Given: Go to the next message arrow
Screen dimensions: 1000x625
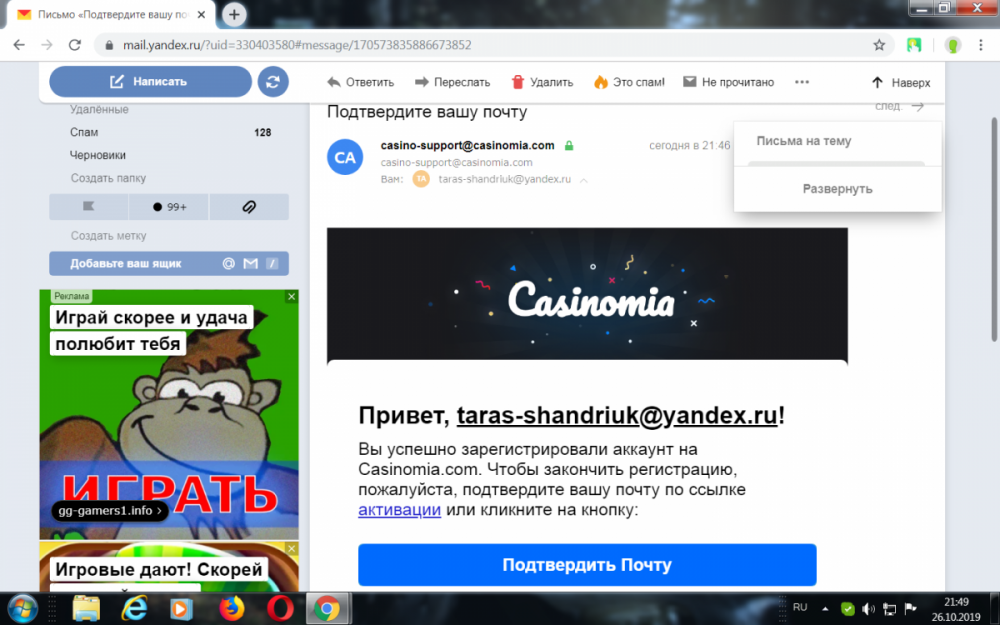Looking at the screenshot, I should [x=917, y=106].
